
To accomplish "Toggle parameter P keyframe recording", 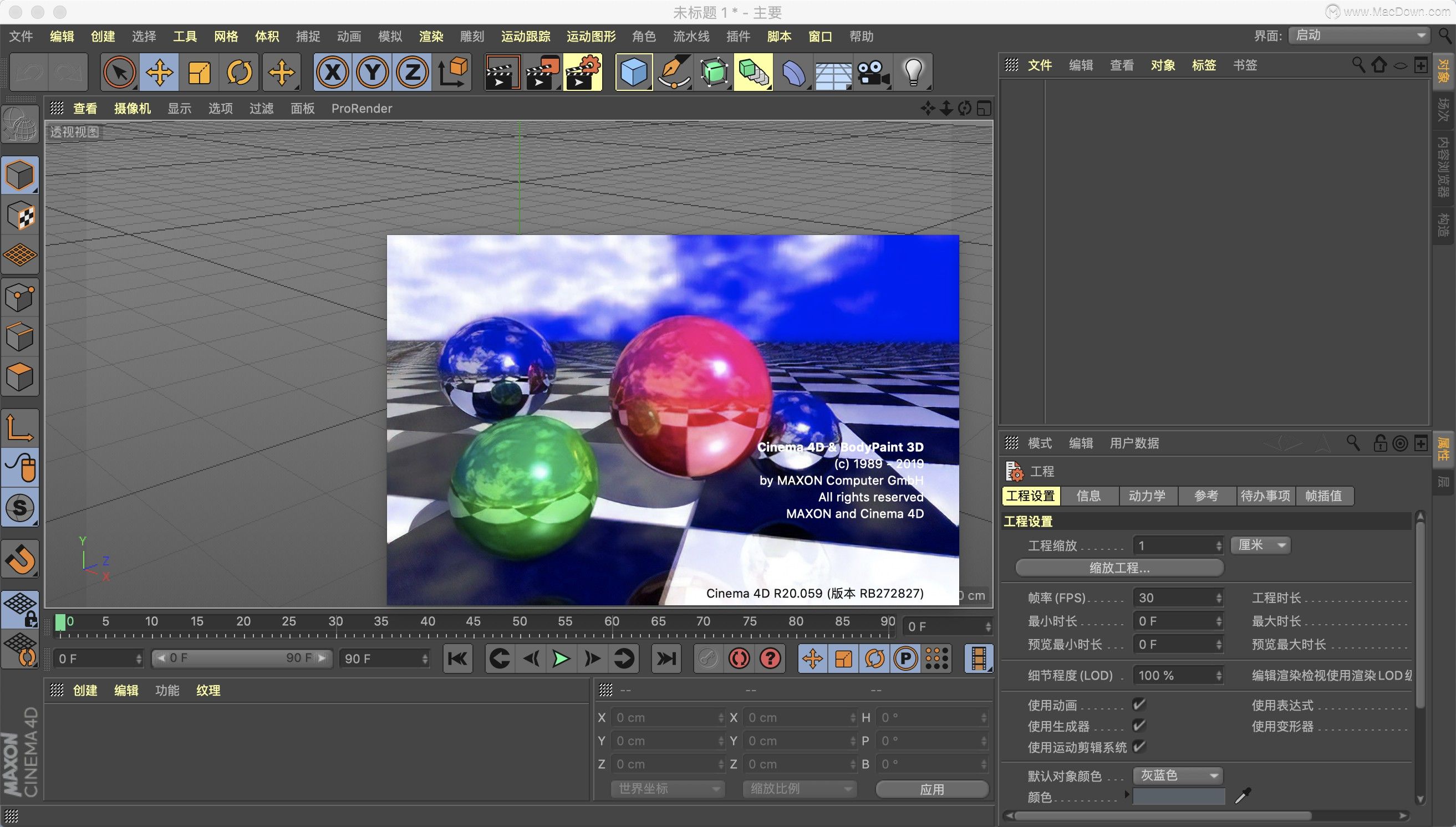I will click(905, 659).
